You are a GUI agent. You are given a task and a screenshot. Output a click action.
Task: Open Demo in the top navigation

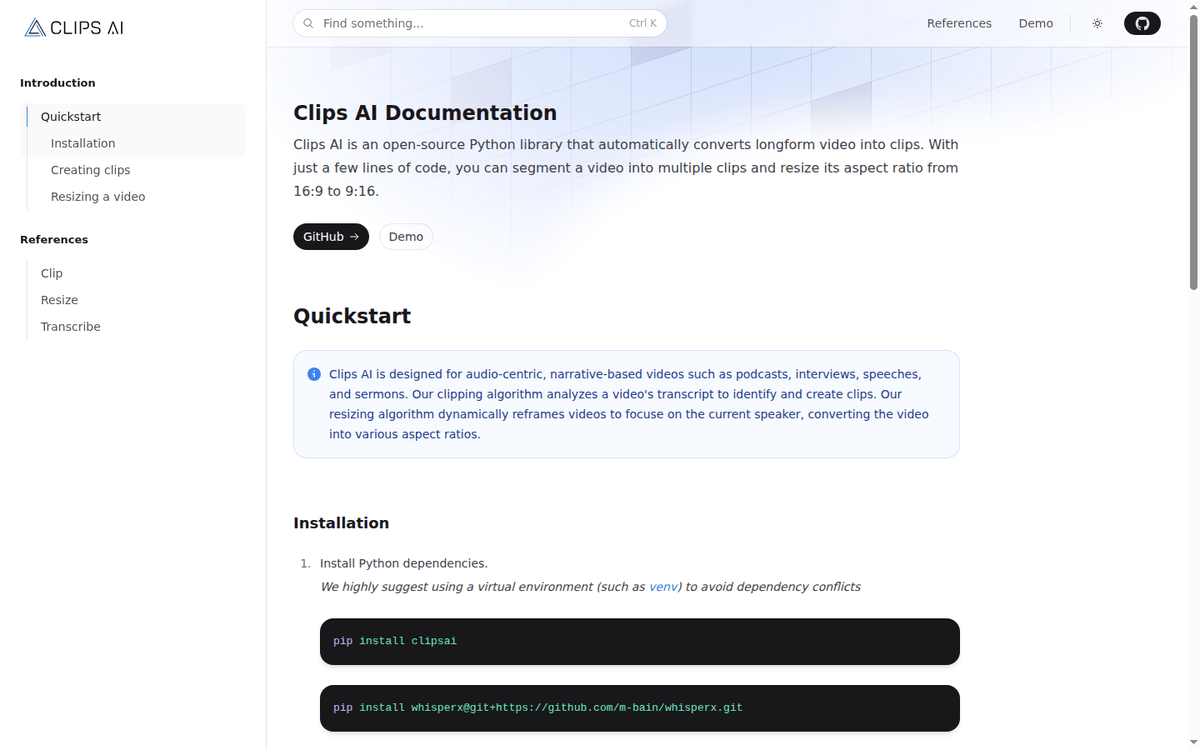[x=1036, y=23]
